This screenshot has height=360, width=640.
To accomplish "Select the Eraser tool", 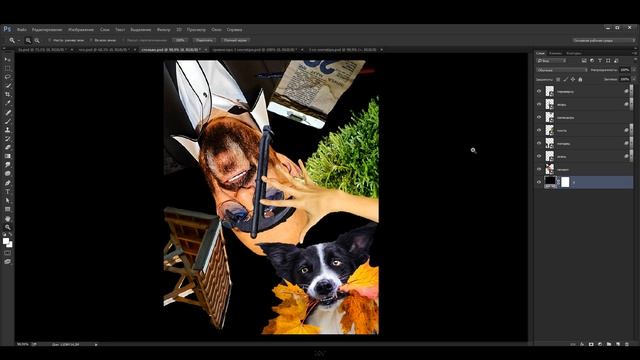I will [7, 147].
